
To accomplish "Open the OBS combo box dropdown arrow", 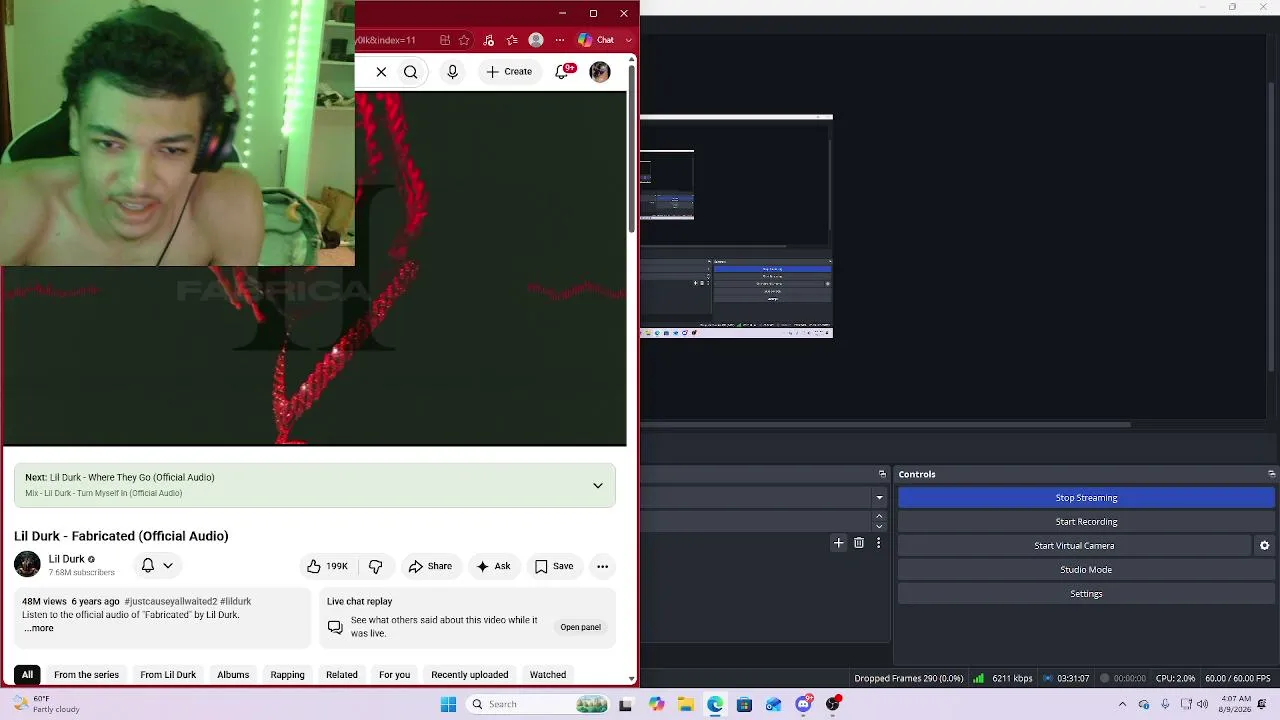I will click(x=879, y=498).
